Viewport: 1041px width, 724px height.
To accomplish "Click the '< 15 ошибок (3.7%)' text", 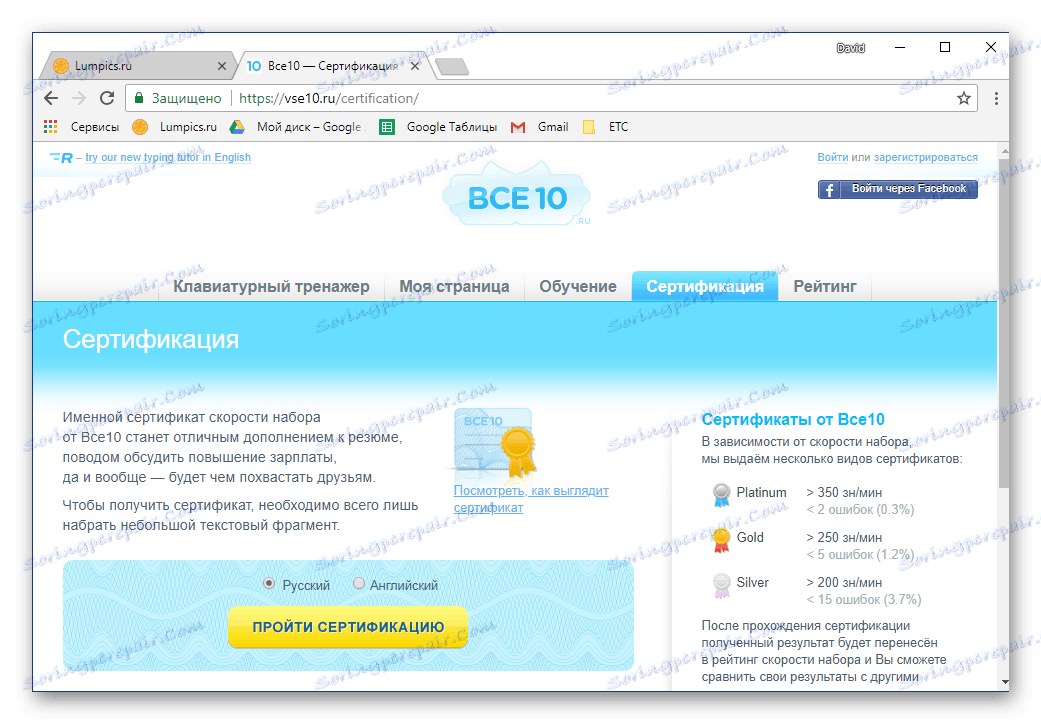I will tap(864, 600).
